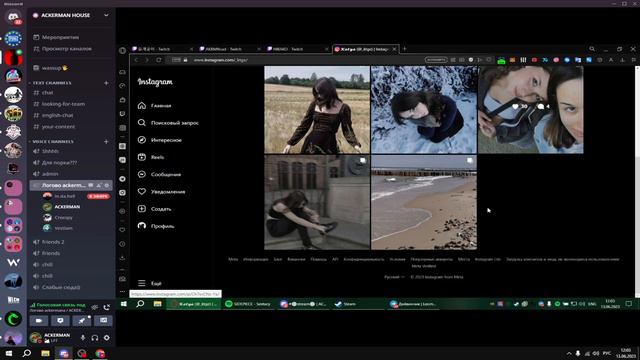The width and height of the screenshot is (640, 360).
Task: Switch to the third Twitch browser tab
Action: [298, 49]
